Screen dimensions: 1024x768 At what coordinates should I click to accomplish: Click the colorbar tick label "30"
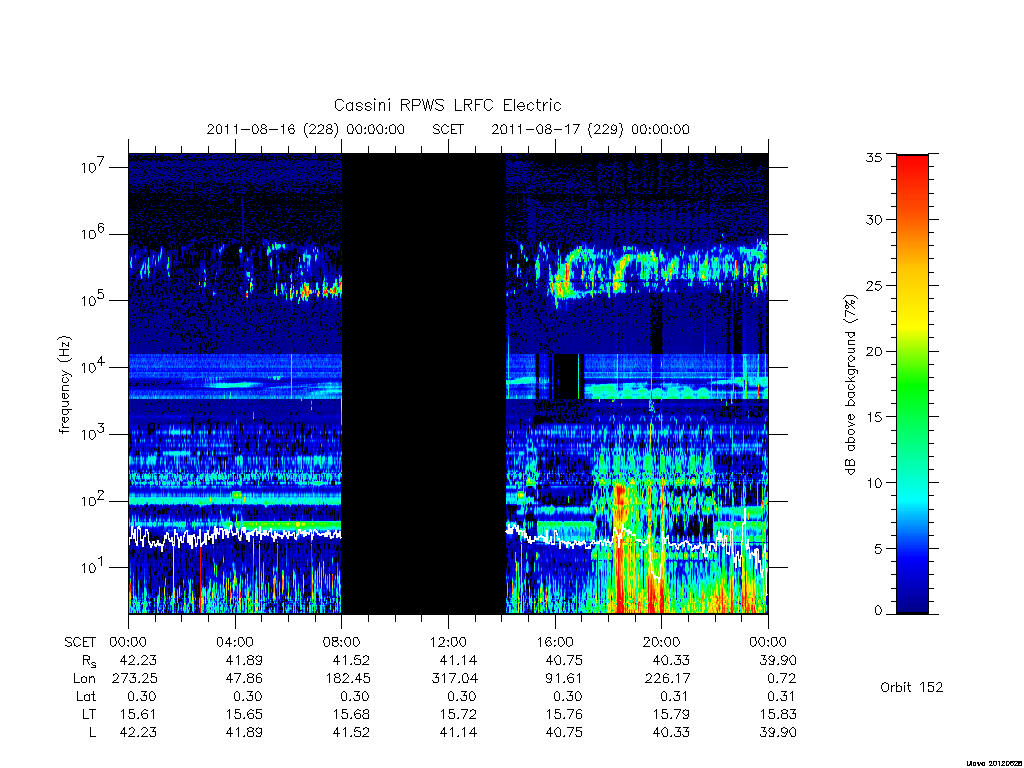(873, 219)
